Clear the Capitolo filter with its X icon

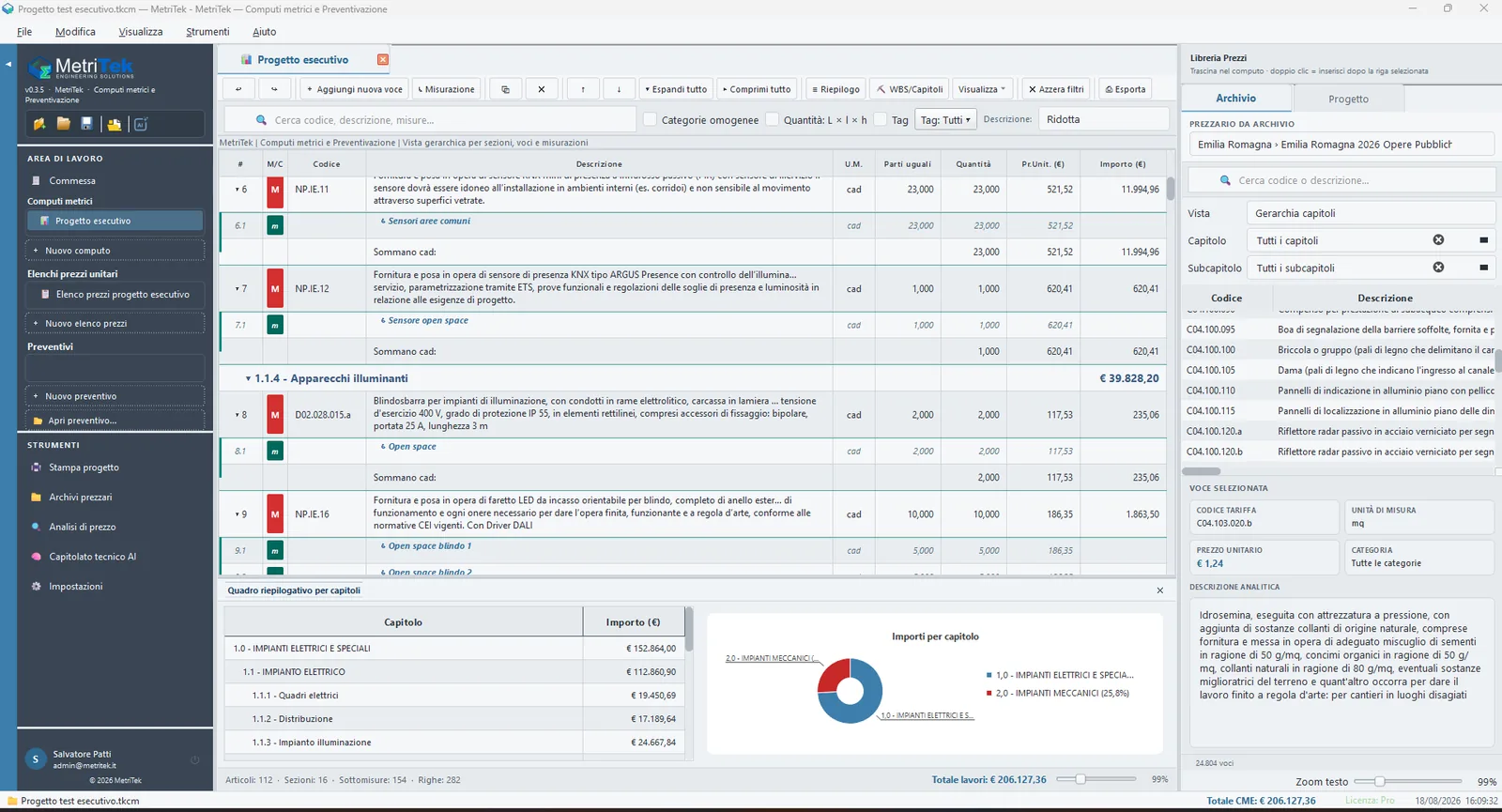tap(1438, 240)
